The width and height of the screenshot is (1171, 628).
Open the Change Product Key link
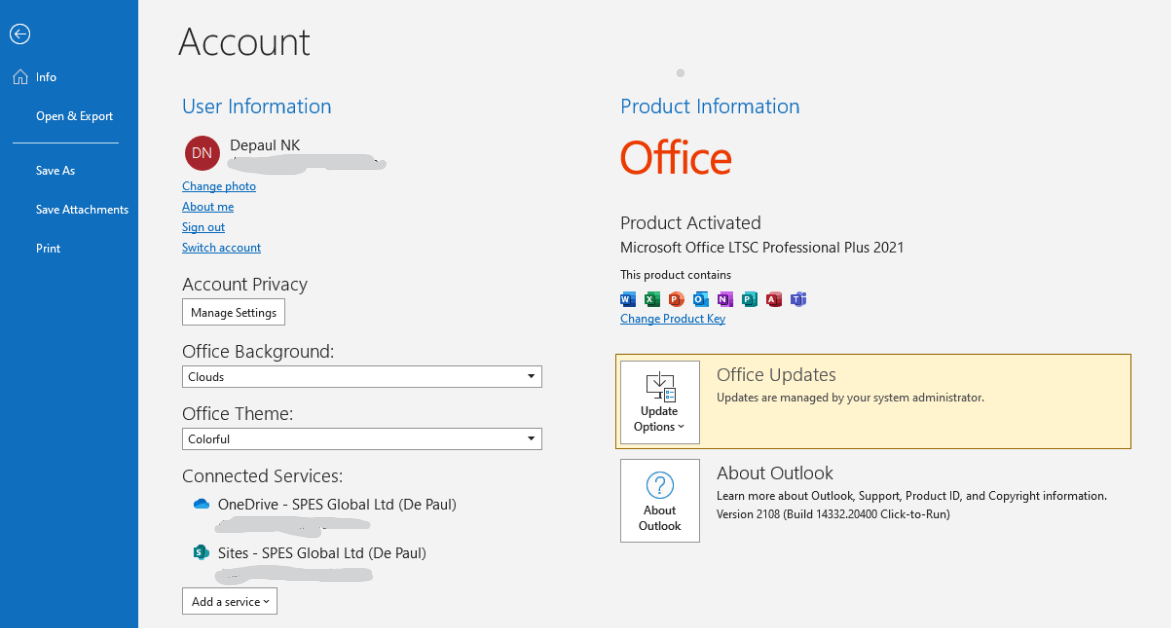tap(672, 318)
